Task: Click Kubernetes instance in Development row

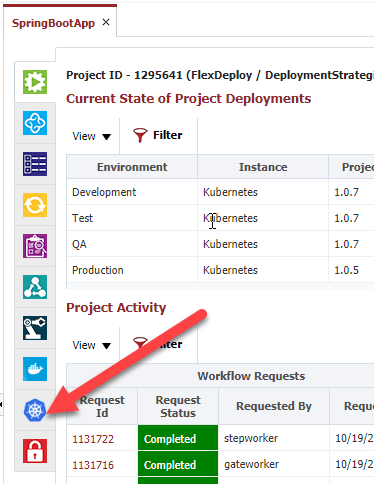Action: click(x=230, y=192)
